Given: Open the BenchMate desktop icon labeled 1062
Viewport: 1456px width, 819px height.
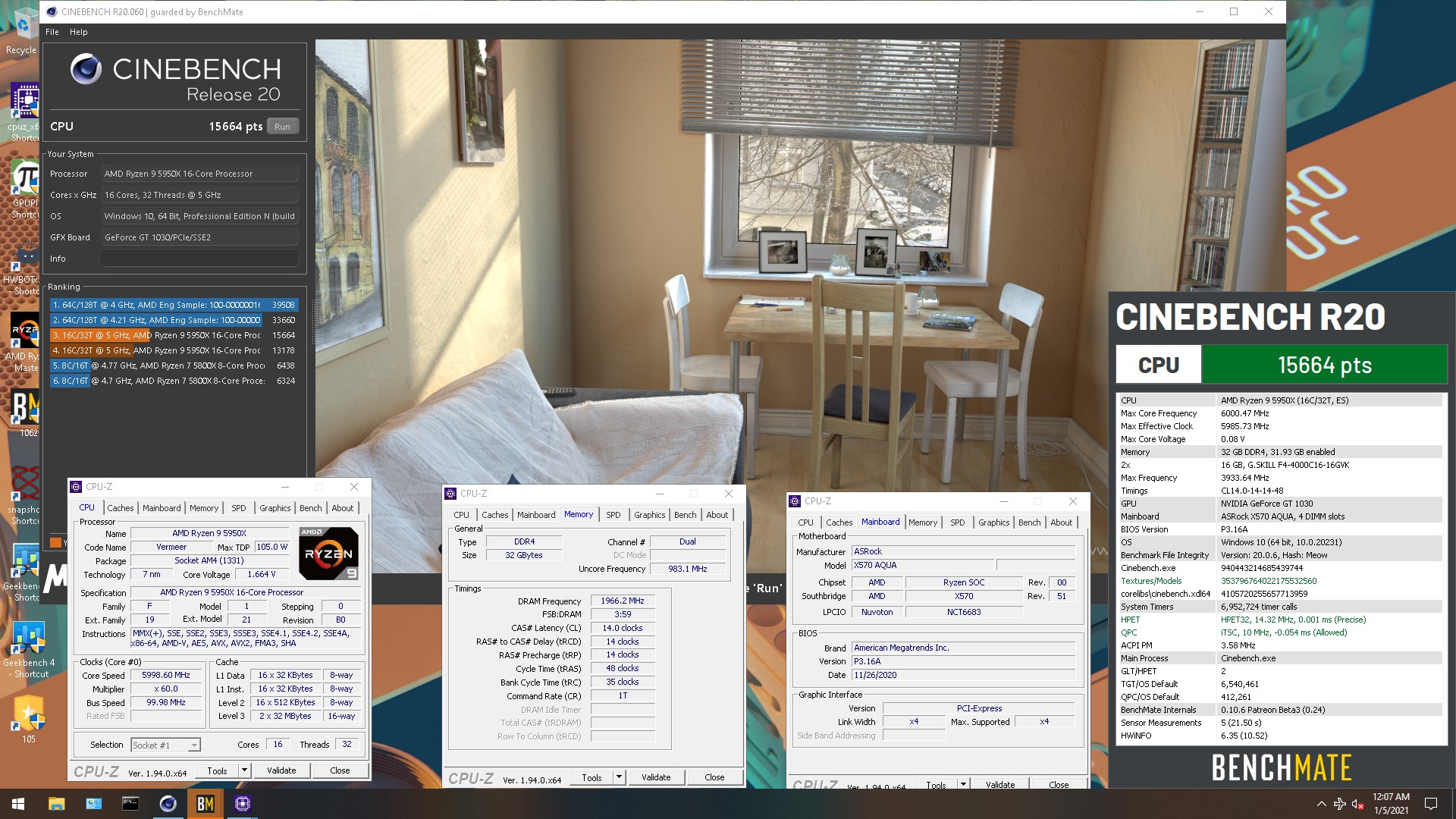Looking at the screenshot, I should [24, 414].
